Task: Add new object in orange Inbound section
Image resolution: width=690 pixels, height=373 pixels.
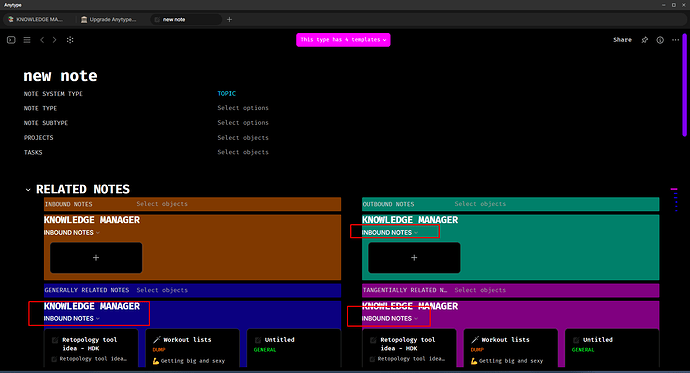Action: pyautogui.click(x=96, y=258)
